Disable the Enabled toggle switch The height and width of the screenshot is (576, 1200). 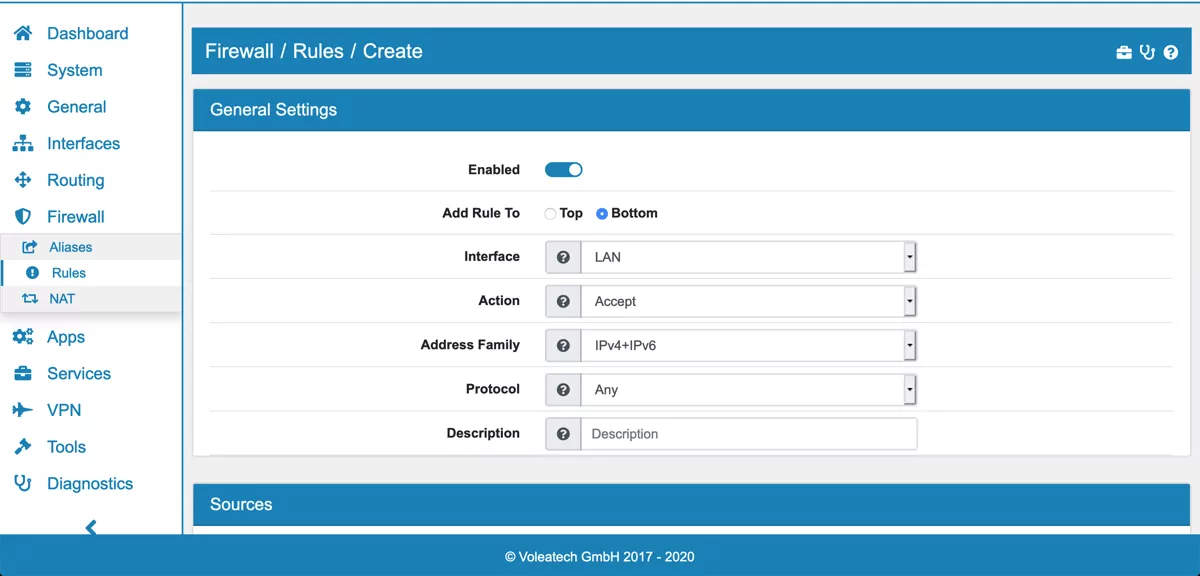(562, 169)
